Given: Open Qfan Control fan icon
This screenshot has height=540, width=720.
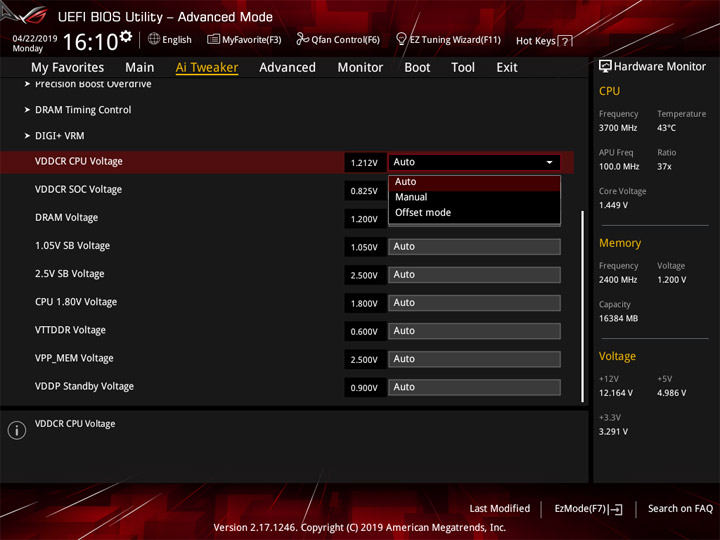Looking at the screenshot, I should point(302,39).
